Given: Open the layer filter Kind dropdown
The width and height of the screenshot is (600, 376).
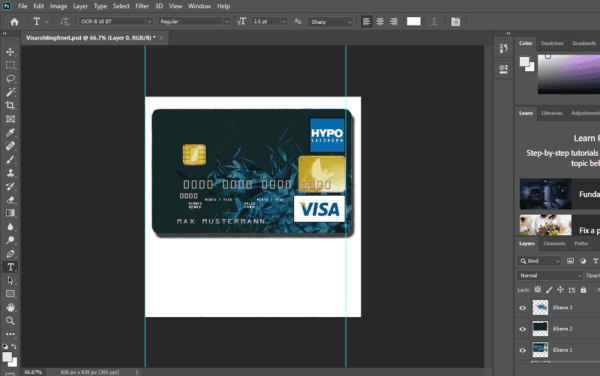Looking at the screenshot, I should click(539, 261).
